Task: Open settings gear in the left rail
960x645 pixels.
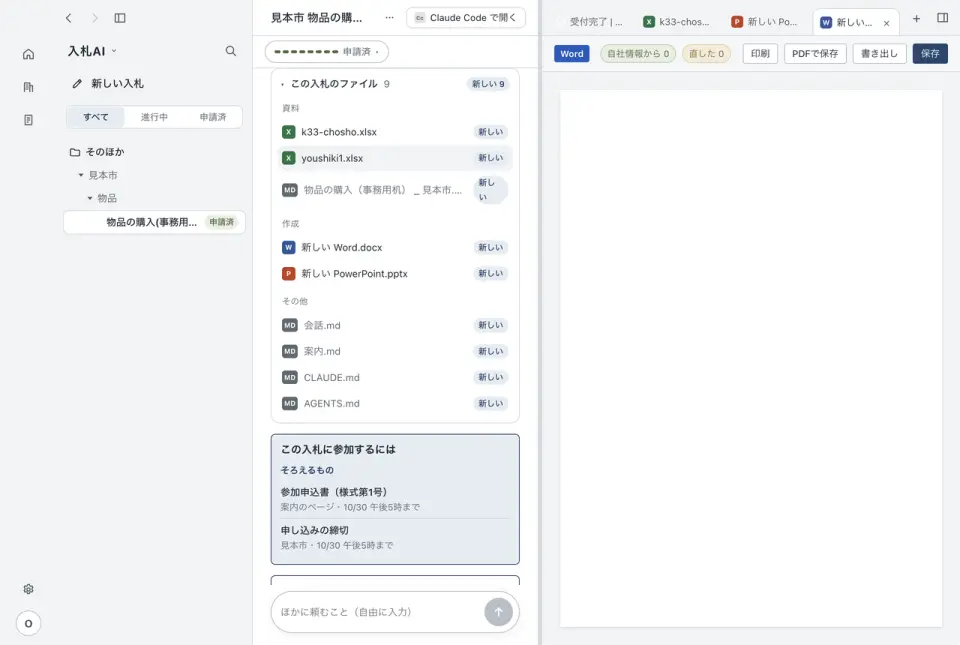Action: [x=28, y=589]
